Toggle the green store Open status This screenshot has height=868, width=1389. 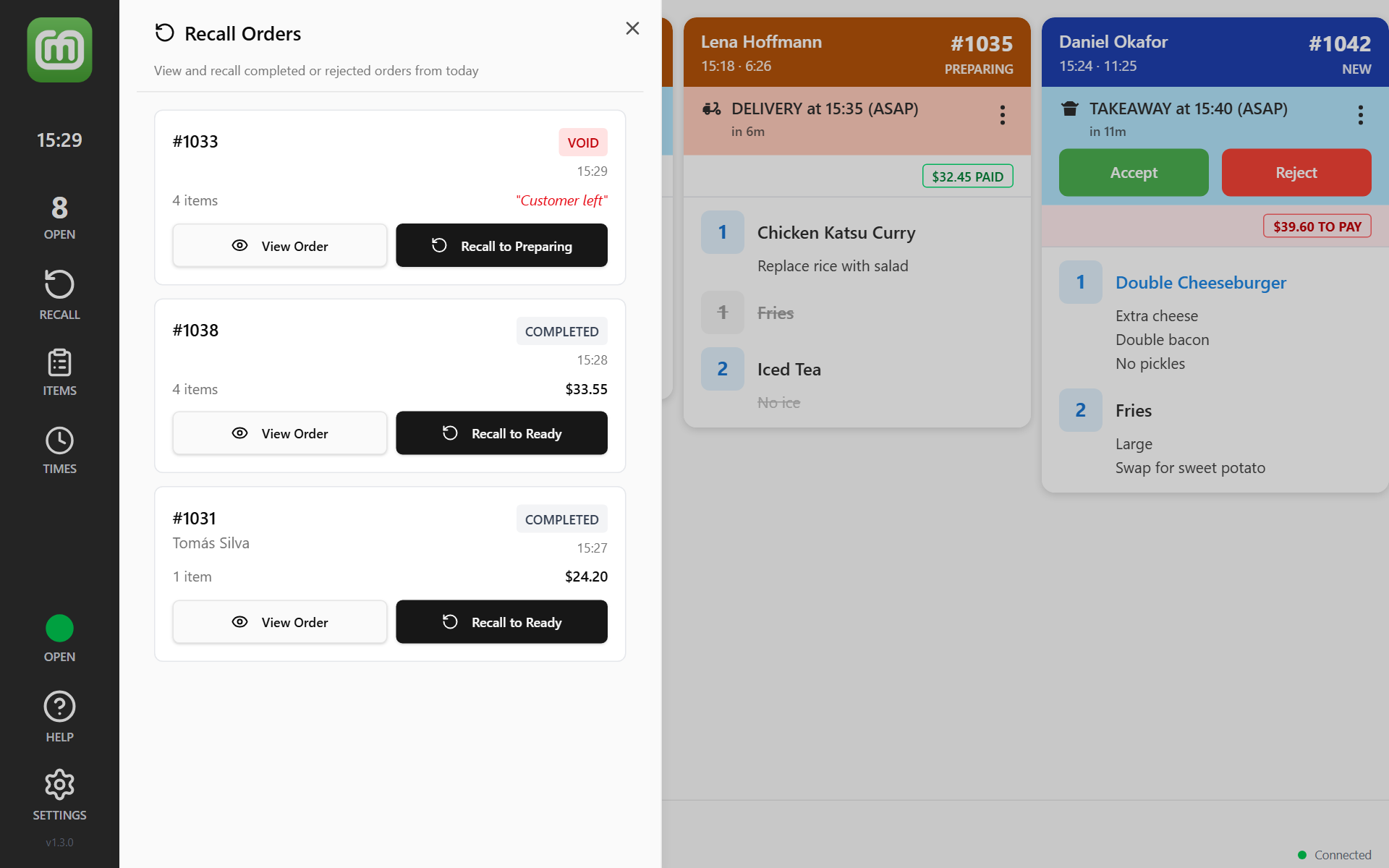coord(59,639)
